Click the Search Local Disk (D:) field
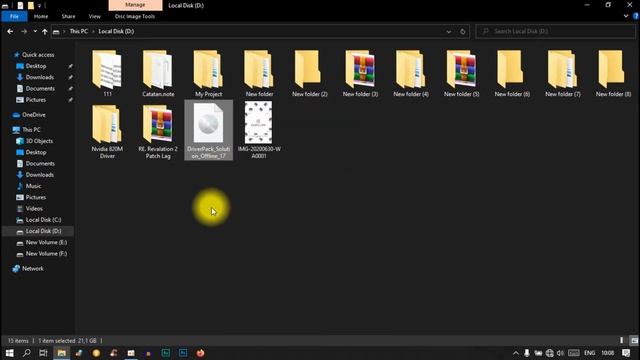Screen dimensions: 640x360 click(555, 31)
